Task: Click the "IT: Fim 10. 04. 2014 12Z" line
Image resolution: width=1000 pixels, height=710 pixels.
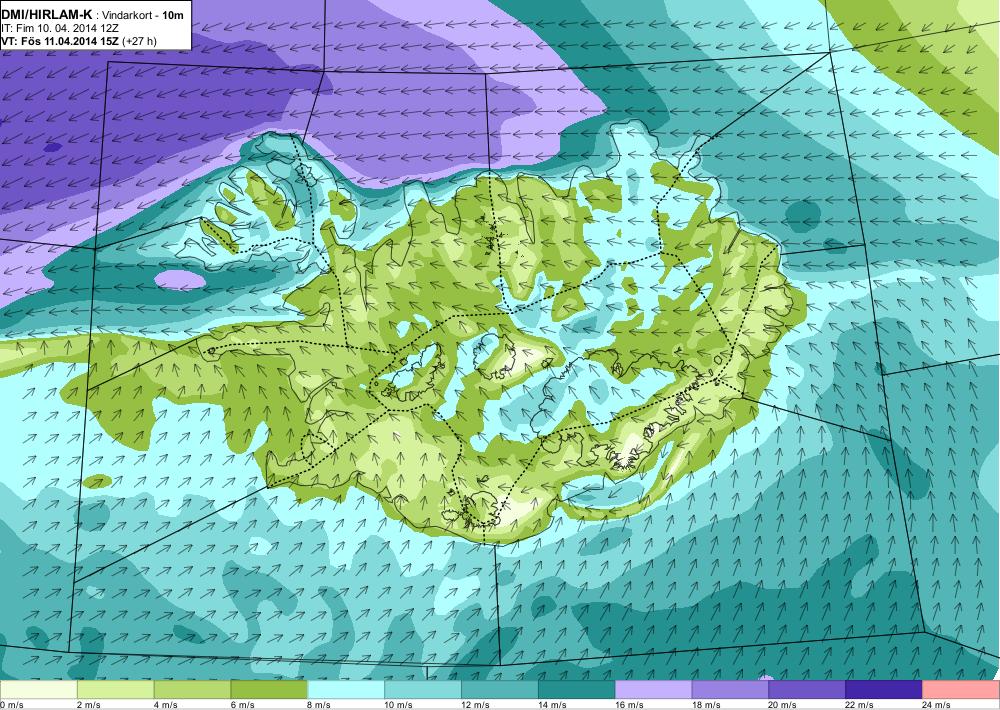Action: tap(60, 28)
